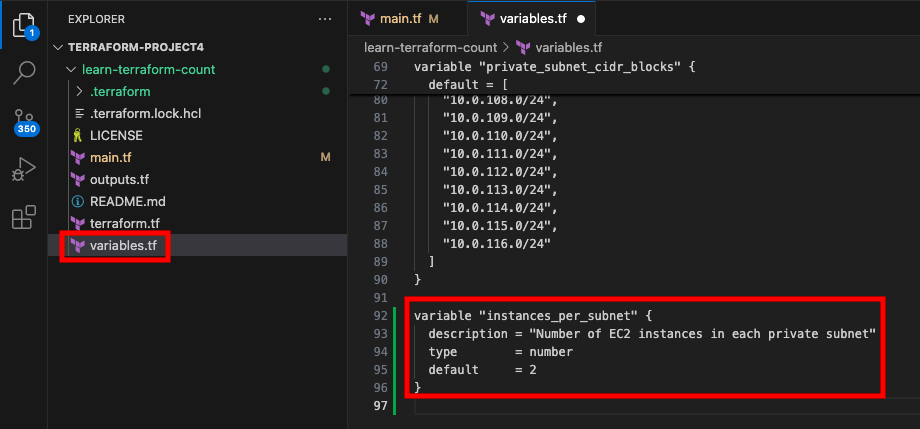Open the Run and Debug view

click(24, 170)
